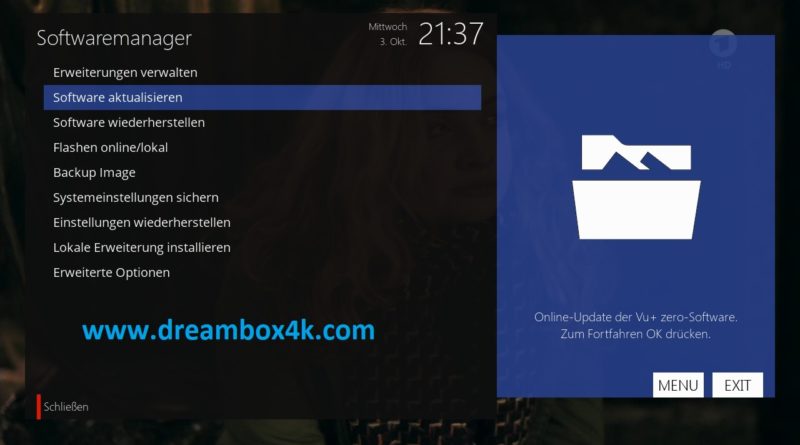This screenshot has height=445, width=800.
Task: Select Backup Image entry
Action: tap(262, 172)
